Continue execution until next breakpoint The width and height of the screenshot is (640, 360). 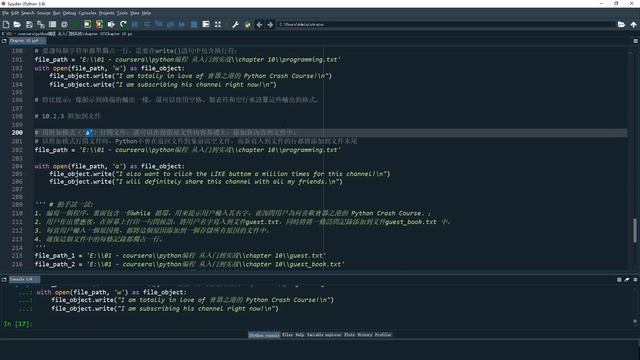click(x=182, y=24)
